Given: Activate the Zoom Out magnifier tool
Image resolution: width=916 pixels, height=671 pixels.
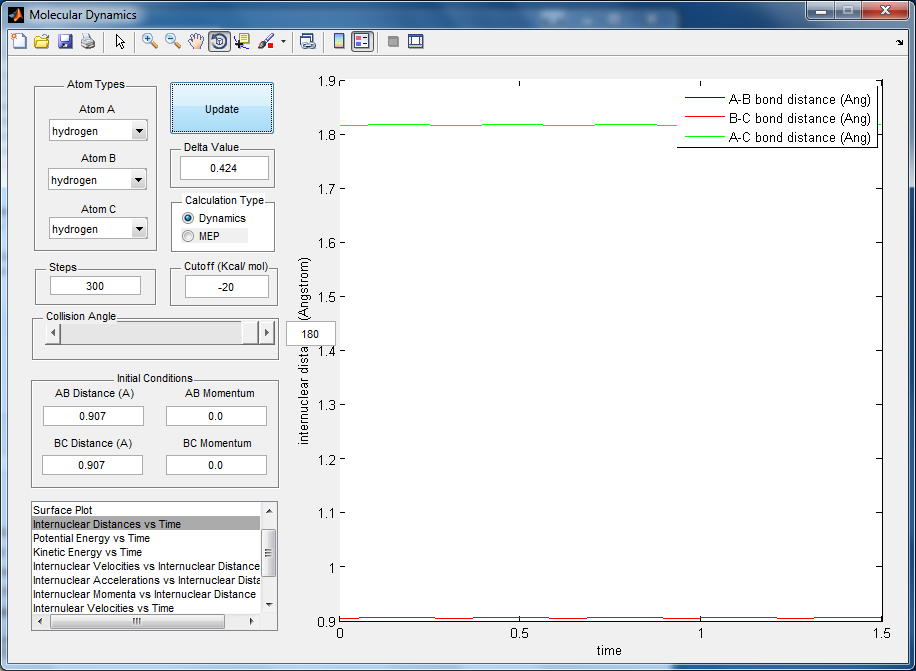Looking at the screenshot, I should [x=172, y=41].
